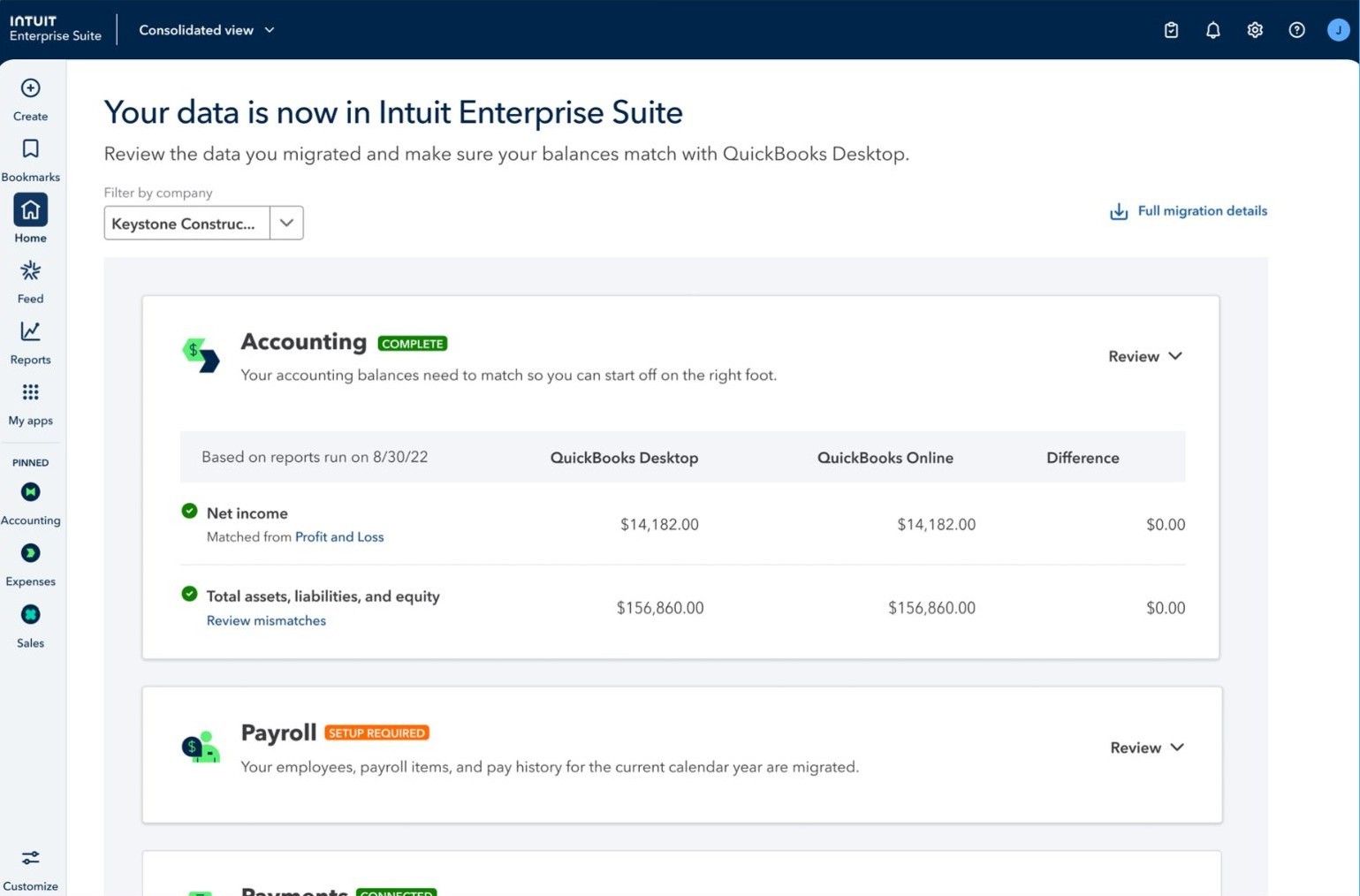1360x896 pixels.
Task: Click the CONNECTED badge on Payments
Action: (x=397, y=892)
